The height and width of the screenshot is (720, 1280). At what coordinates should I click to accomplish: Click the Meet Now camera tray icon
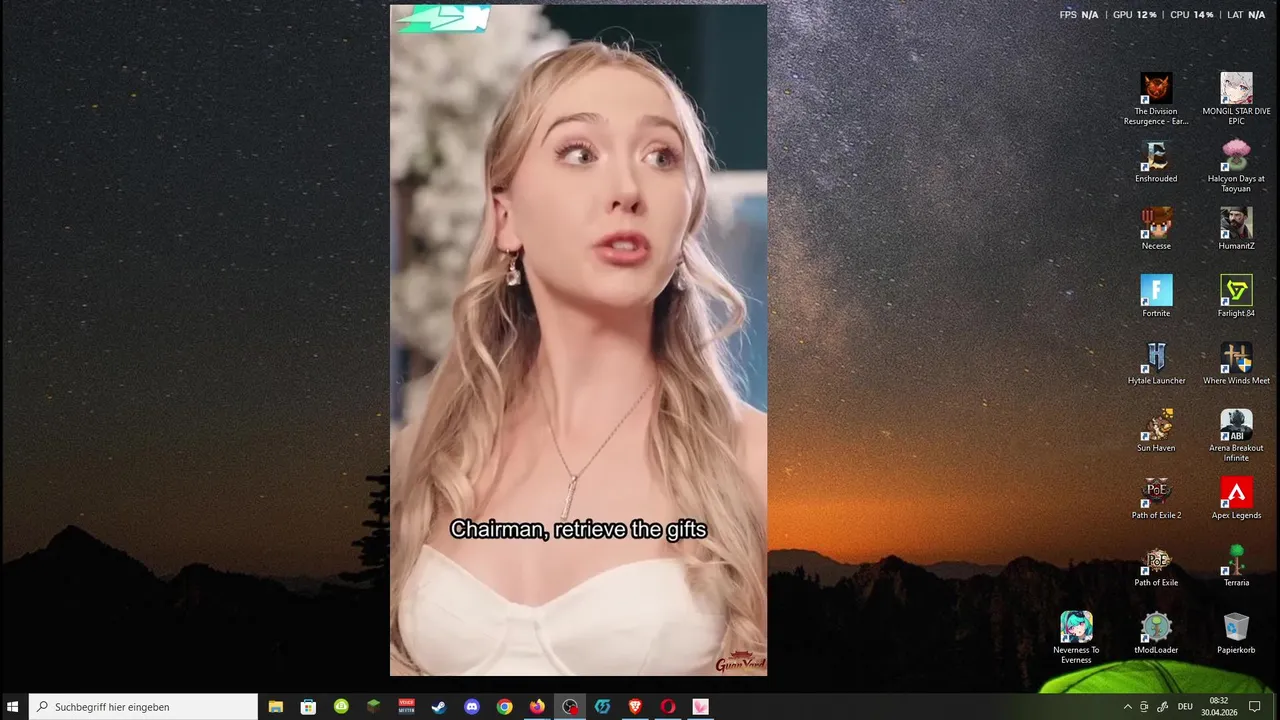tap(1145, 706)
